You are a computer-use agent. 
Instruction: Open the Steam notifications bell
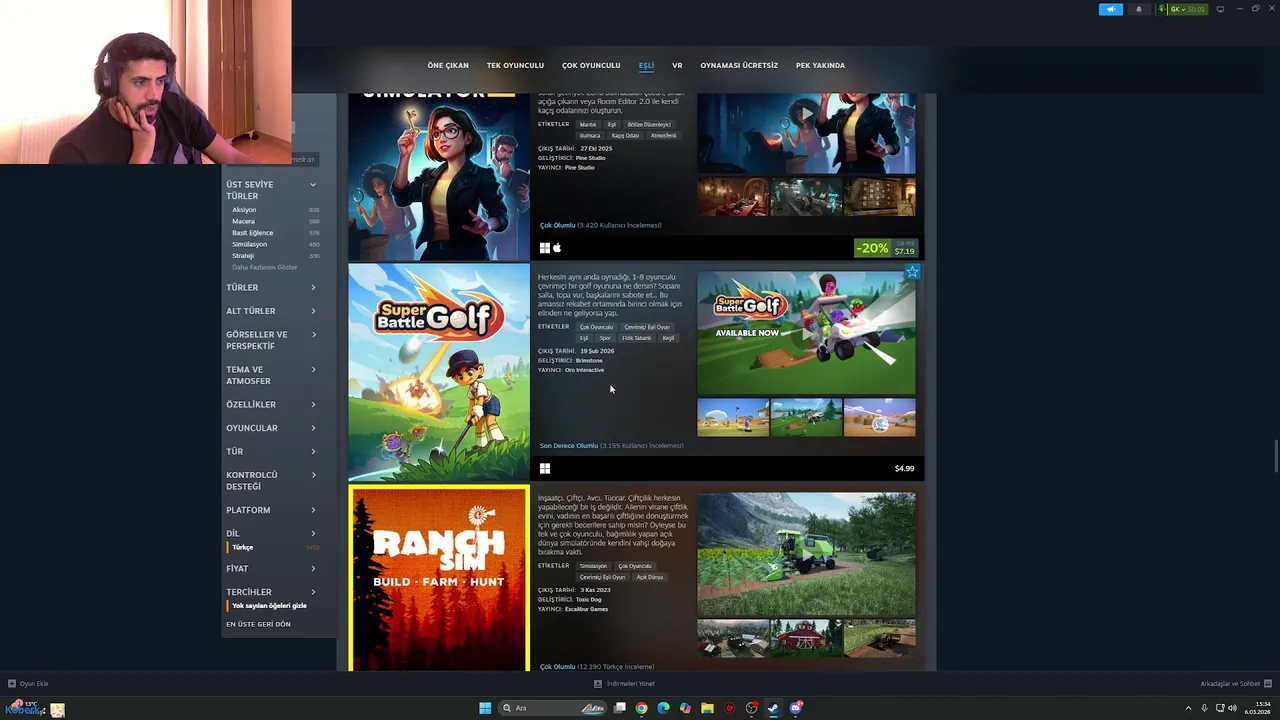tap(1138, 9)
